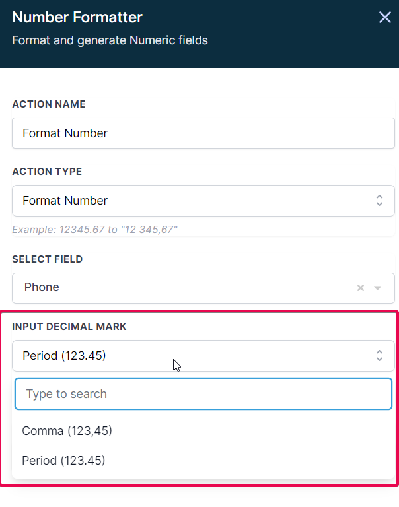Viewport: 399px width, 507px height.
Task: Open the Select Field Phone dropdown
Action: [x=203, y=288]
